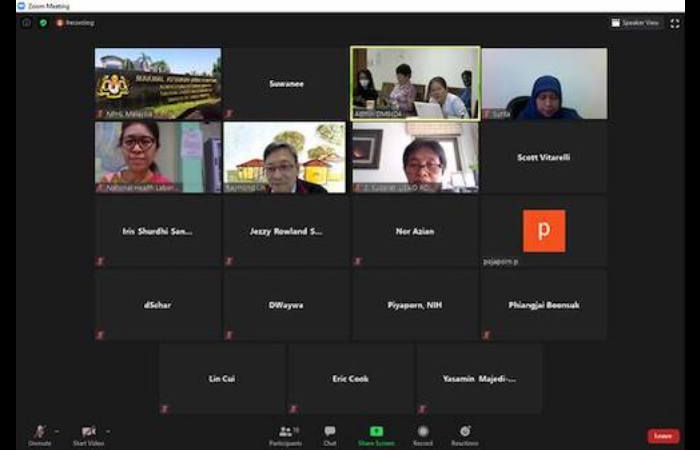
Task: Select the Phiangjai Boonsak tile
Action: (x=544, y=305)
